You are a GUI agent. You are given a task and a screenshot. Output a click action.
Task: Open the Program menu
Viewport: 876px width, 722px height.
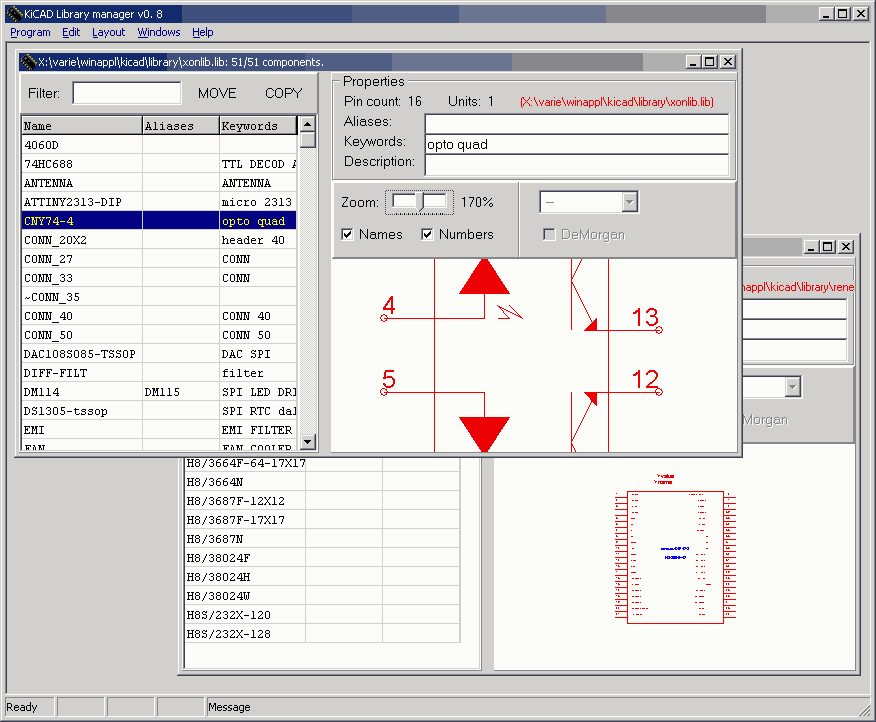[30, 32]
